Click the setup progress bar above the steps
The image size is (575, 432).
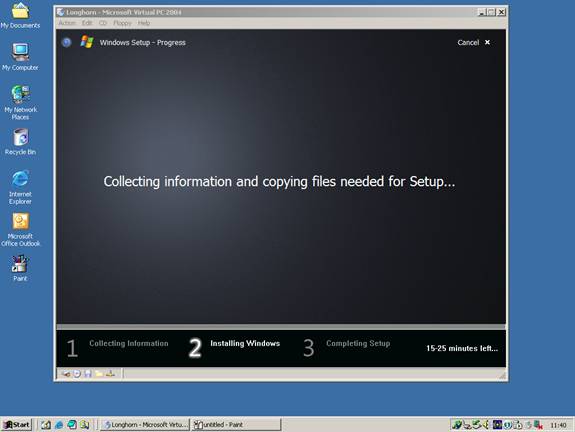pyautogui.click(x=281, y=326)
